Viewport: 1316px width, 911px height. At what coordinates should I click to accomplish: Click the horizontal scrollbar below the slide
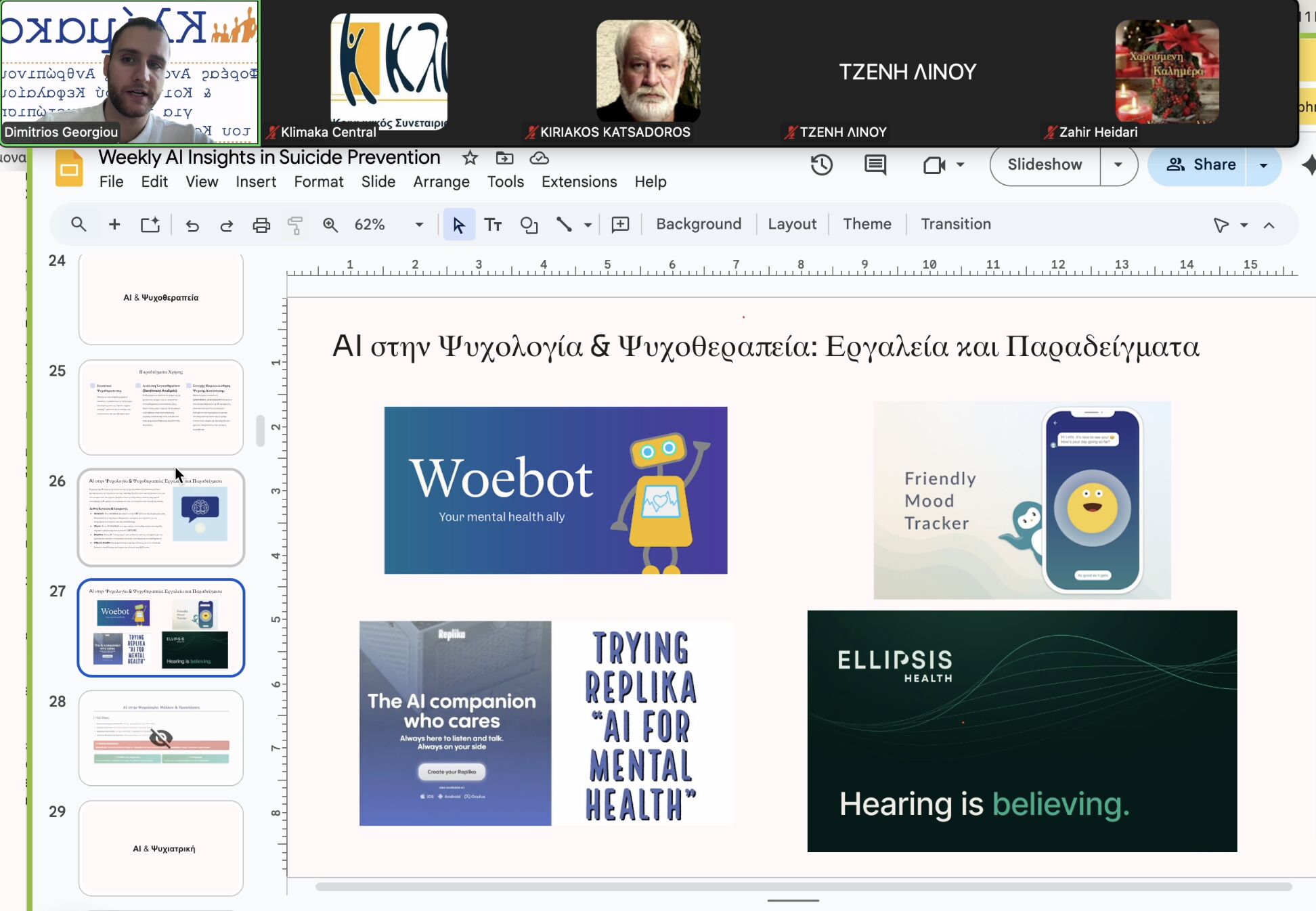[804, 887]
